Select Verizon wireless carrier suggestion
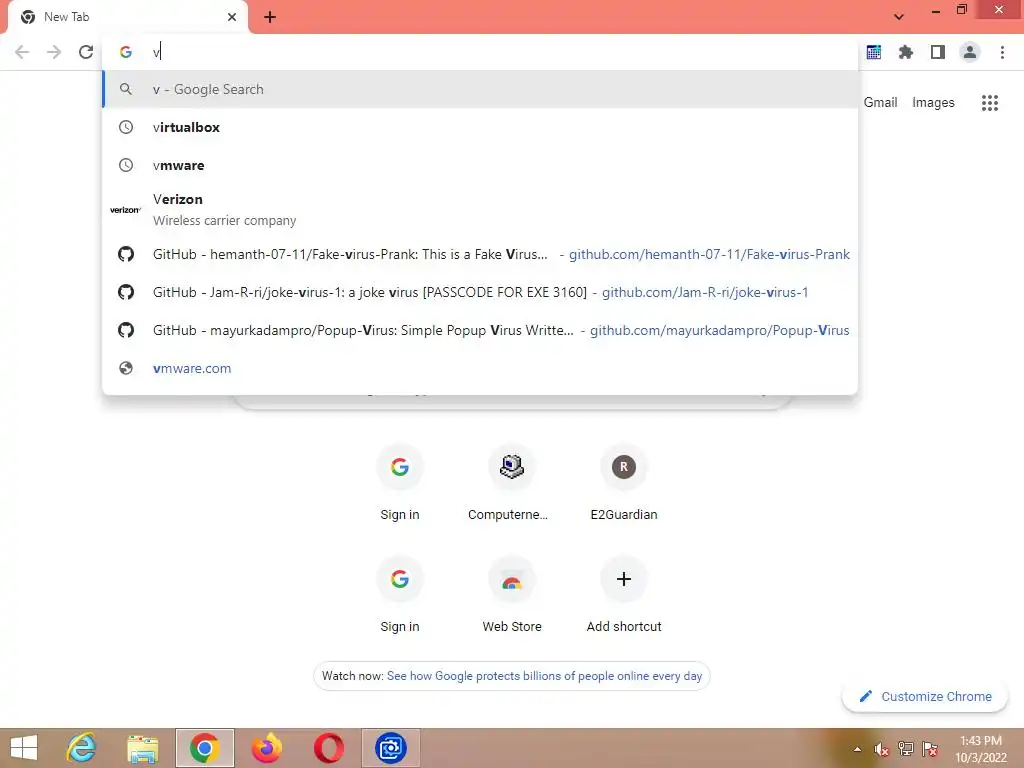Viewport: 1024px width, 768px height. pos(481,210)
